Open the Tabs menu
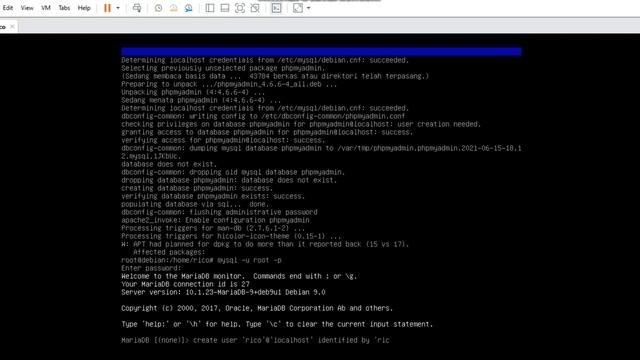Screen dimensions: 640x360 click(x=64, y=8)
